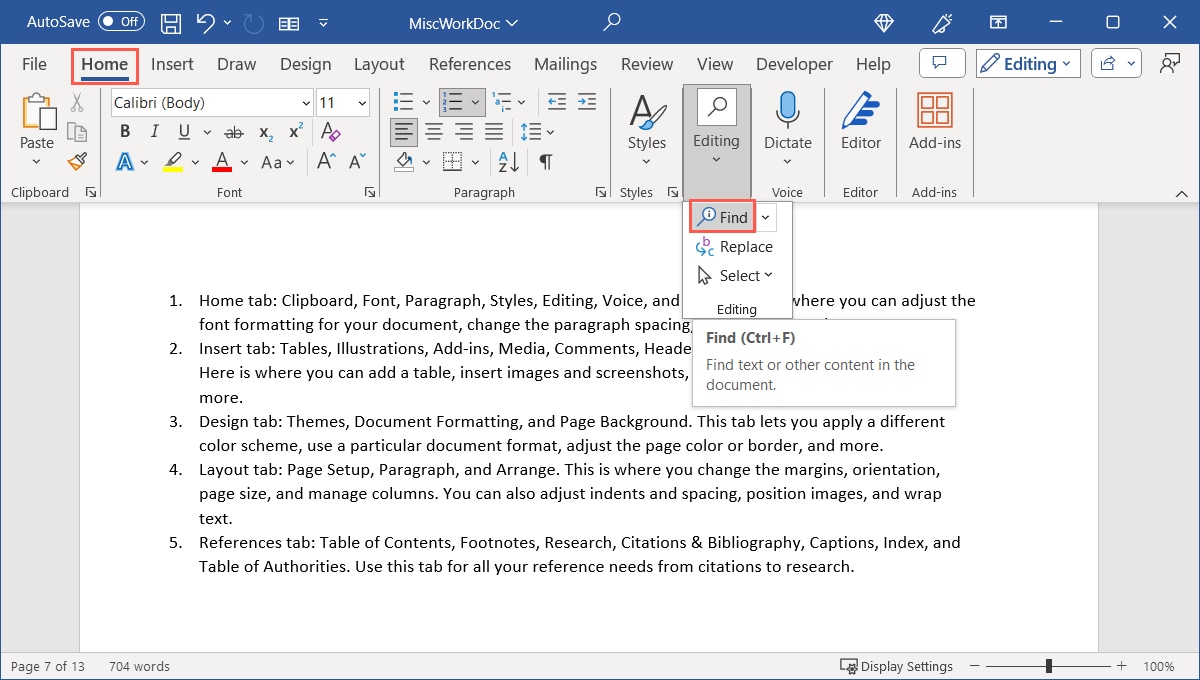Show paragraph marks with Show/Hide icon

[544, 161]
